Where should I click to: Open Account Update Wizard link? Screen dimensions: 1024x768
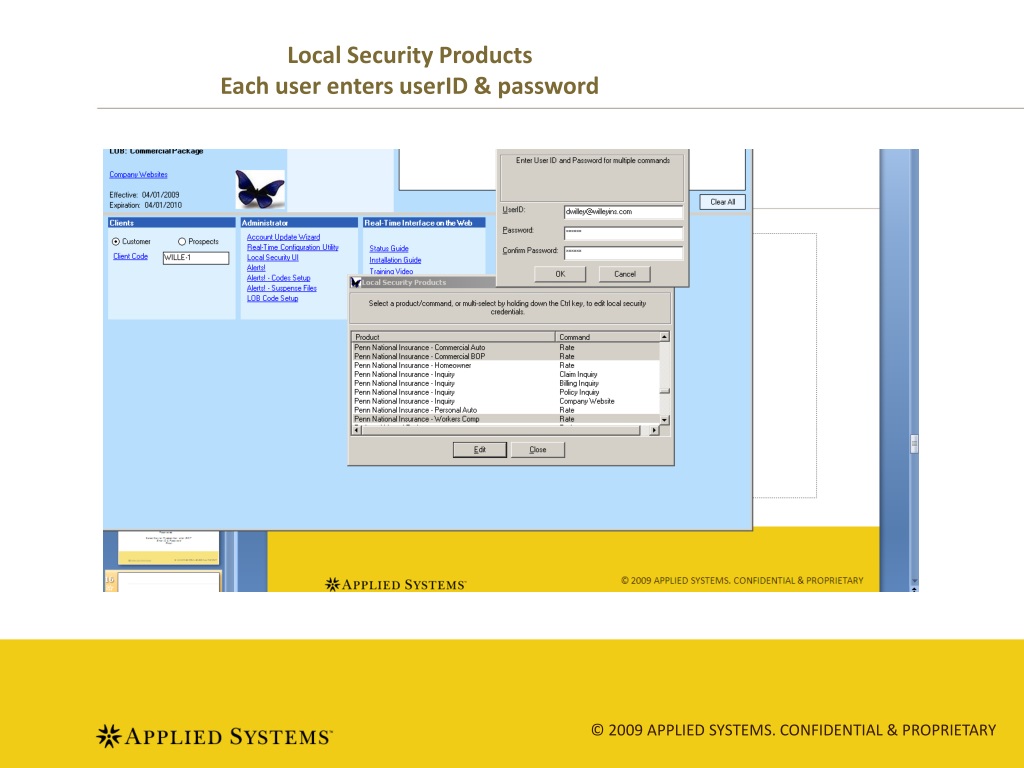pyautogui.click(x=283, y=237)
